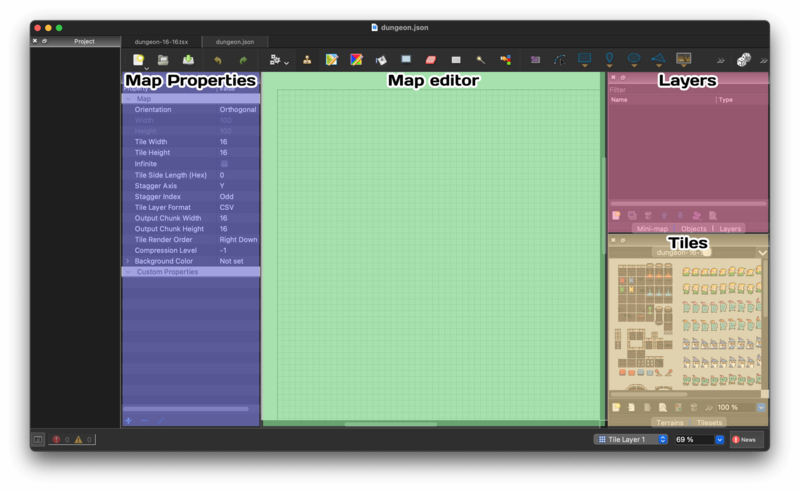Open the 100 % tileset zoom dropdown
This screenshot has width=800, height=491.
click(x=761, y=407)
